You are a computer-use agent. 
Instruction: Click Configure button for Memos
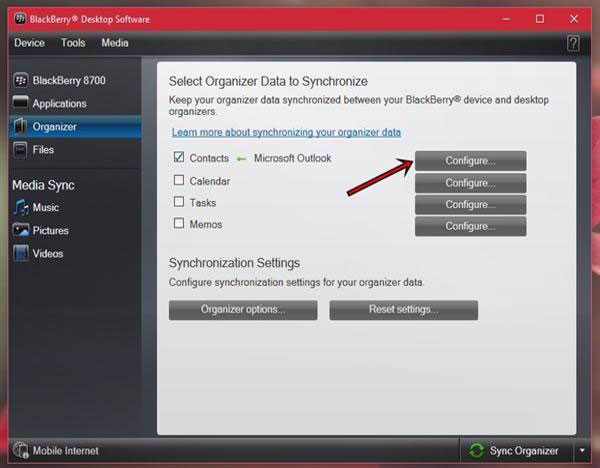[470, 226]
